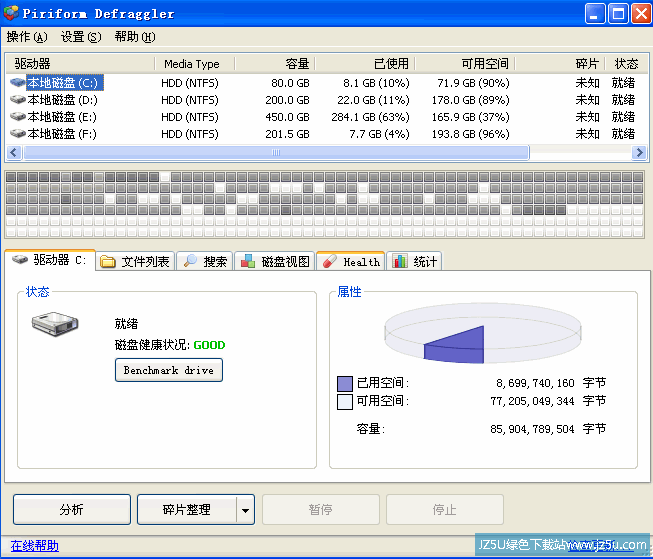Screen dimensions: 653x559
Task: Click the 284.1 GB (63%) used cell
Action: [371, 117]
